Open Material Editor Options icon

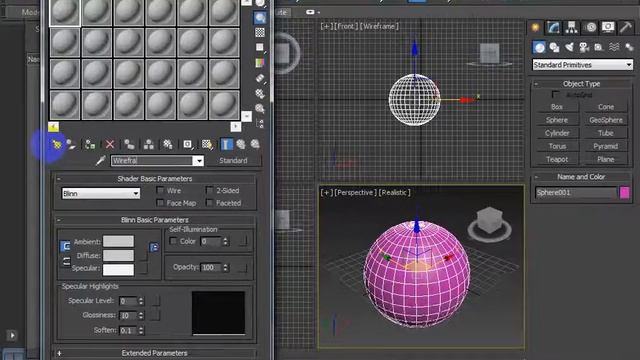(260, 93)
